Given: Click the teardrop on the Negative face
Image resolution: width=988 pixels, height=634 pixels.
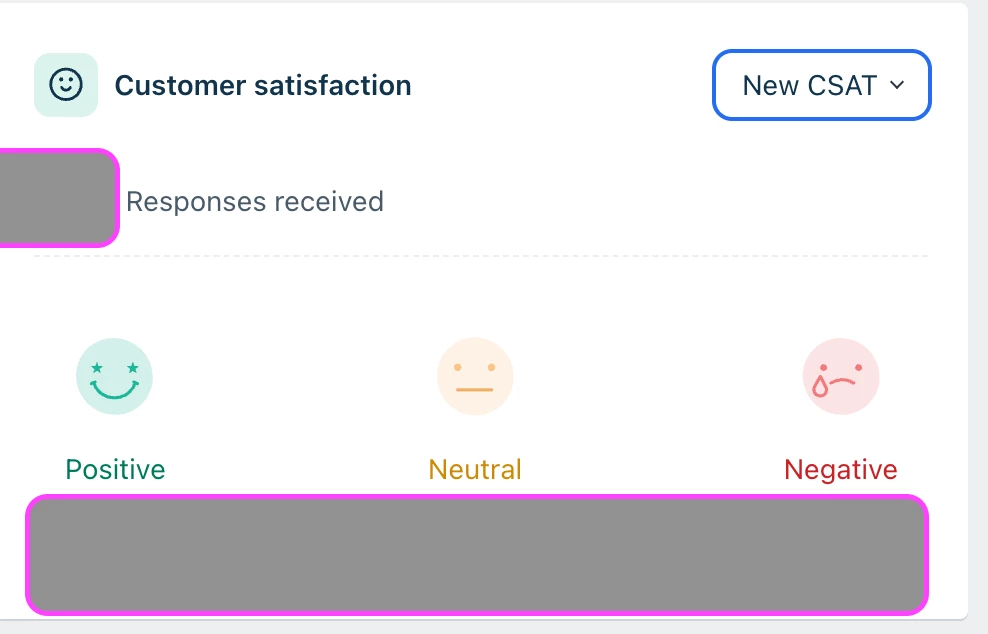Looking at the screenshot, I should 820,386.
